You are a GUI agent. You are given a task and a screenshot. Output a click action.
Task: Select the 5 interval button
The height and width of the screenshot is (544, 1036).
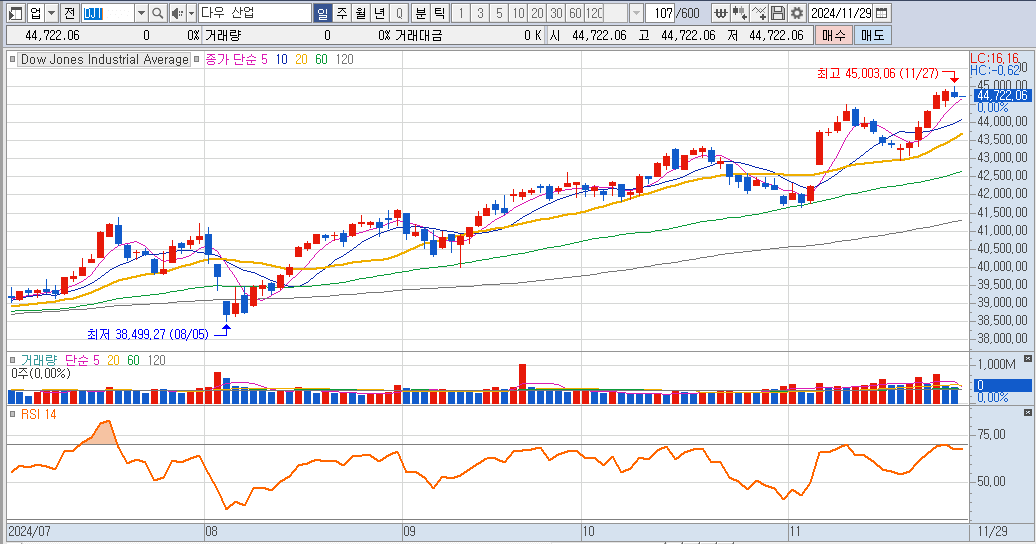click(x=500, y=13)
